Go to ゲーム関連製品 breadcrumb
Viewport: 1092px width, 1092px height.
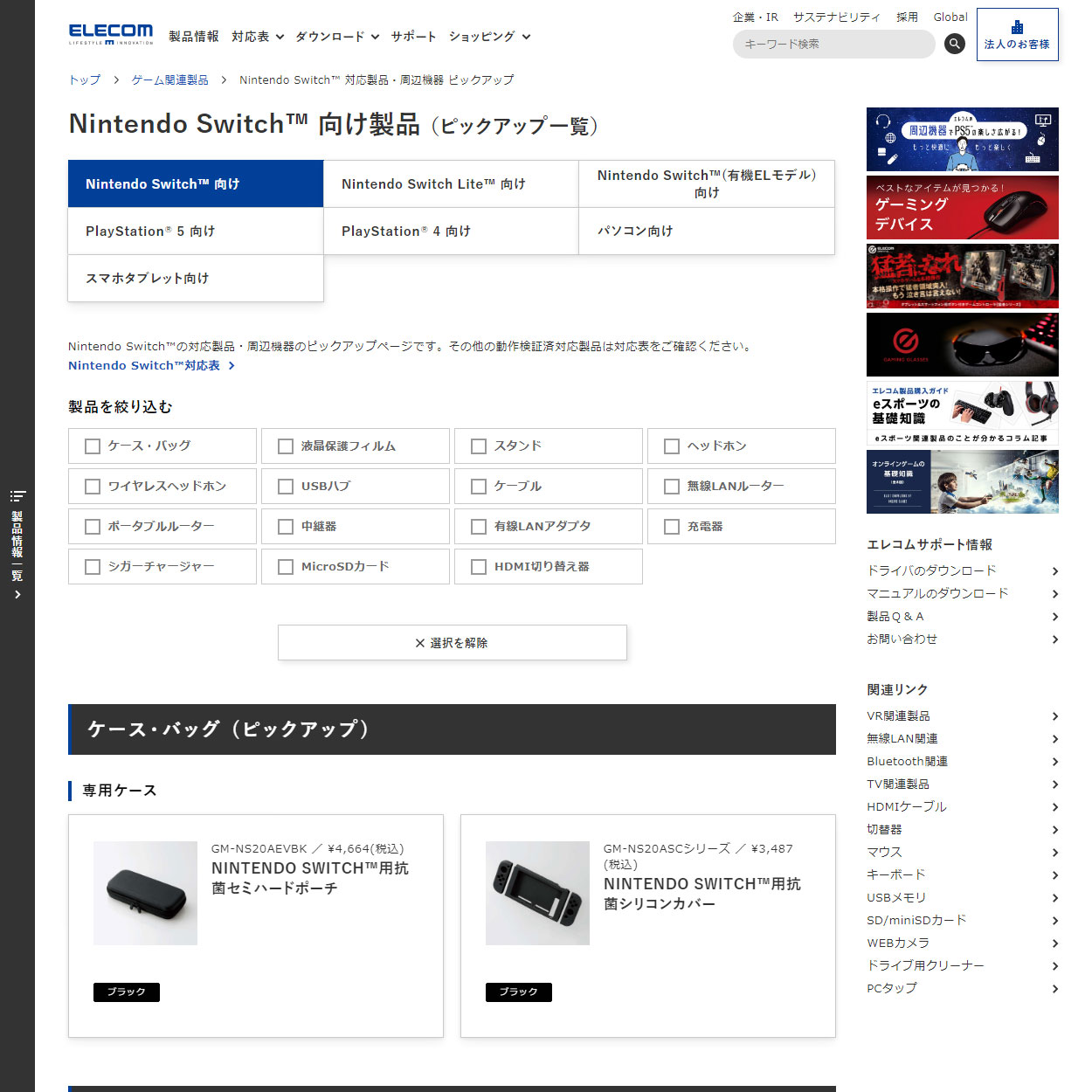[x=170, y=80]
